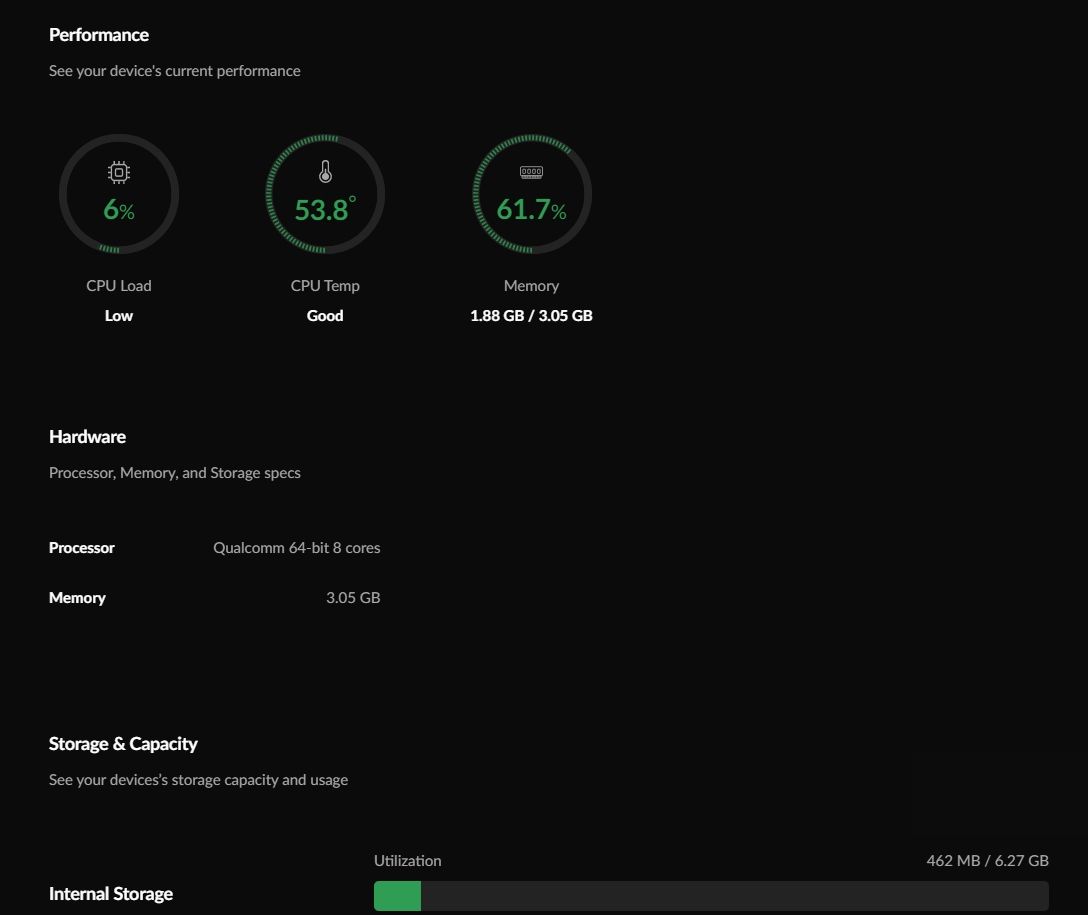Click the "CPU Load" gauge label
Image resolution: width=1088 pixels, height=915 pixels.
pos(119,286)
